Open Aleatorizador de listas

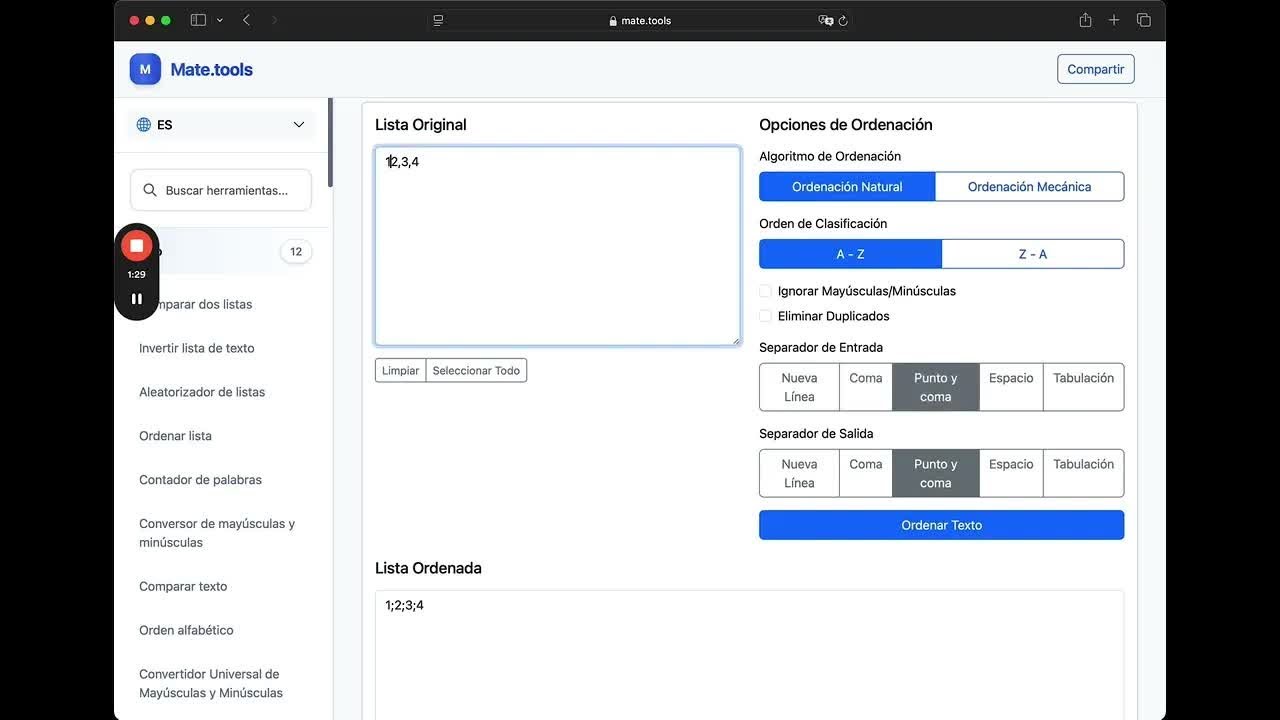click(x=202, y=392)
